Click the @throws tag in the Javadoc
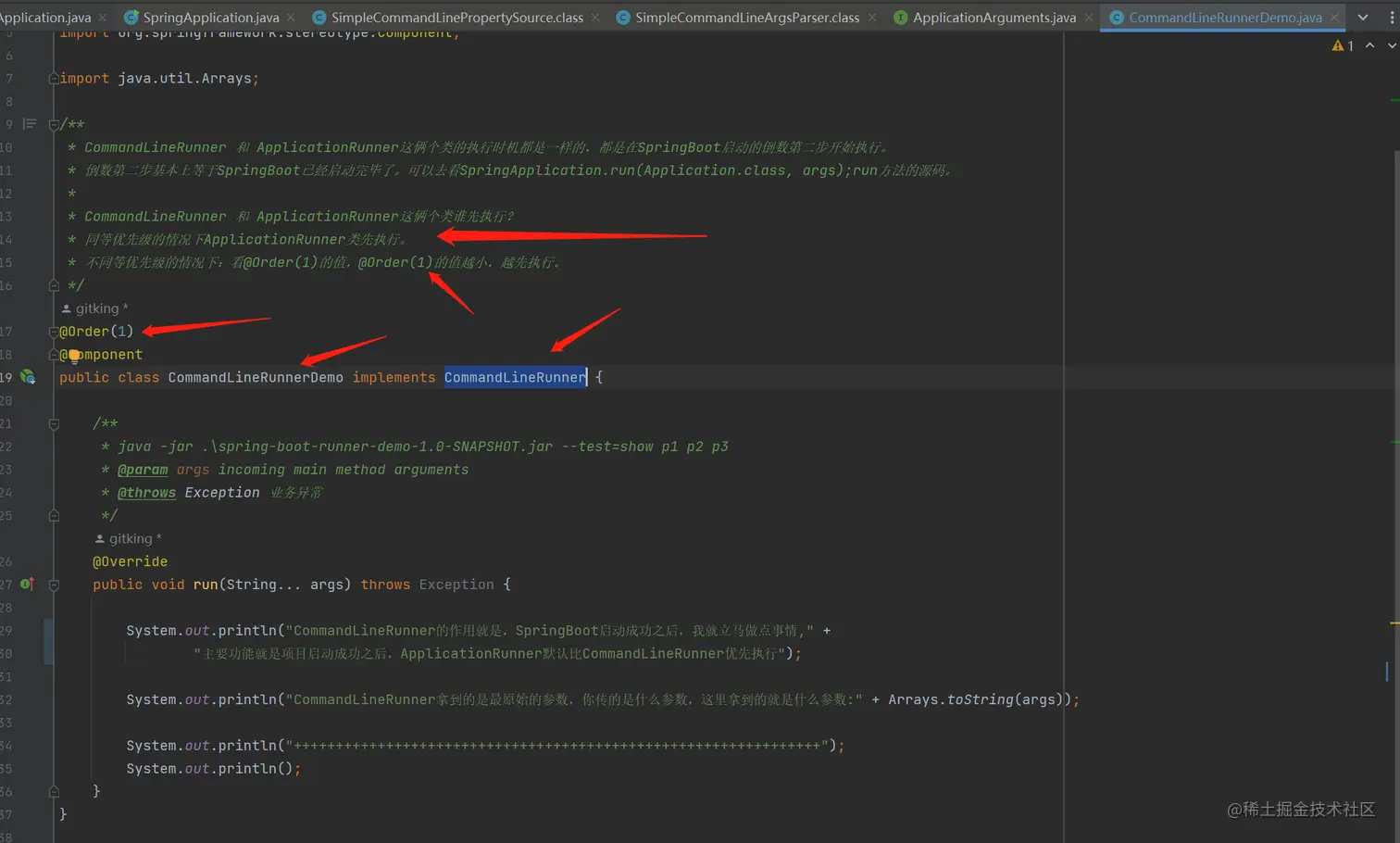 146,493
